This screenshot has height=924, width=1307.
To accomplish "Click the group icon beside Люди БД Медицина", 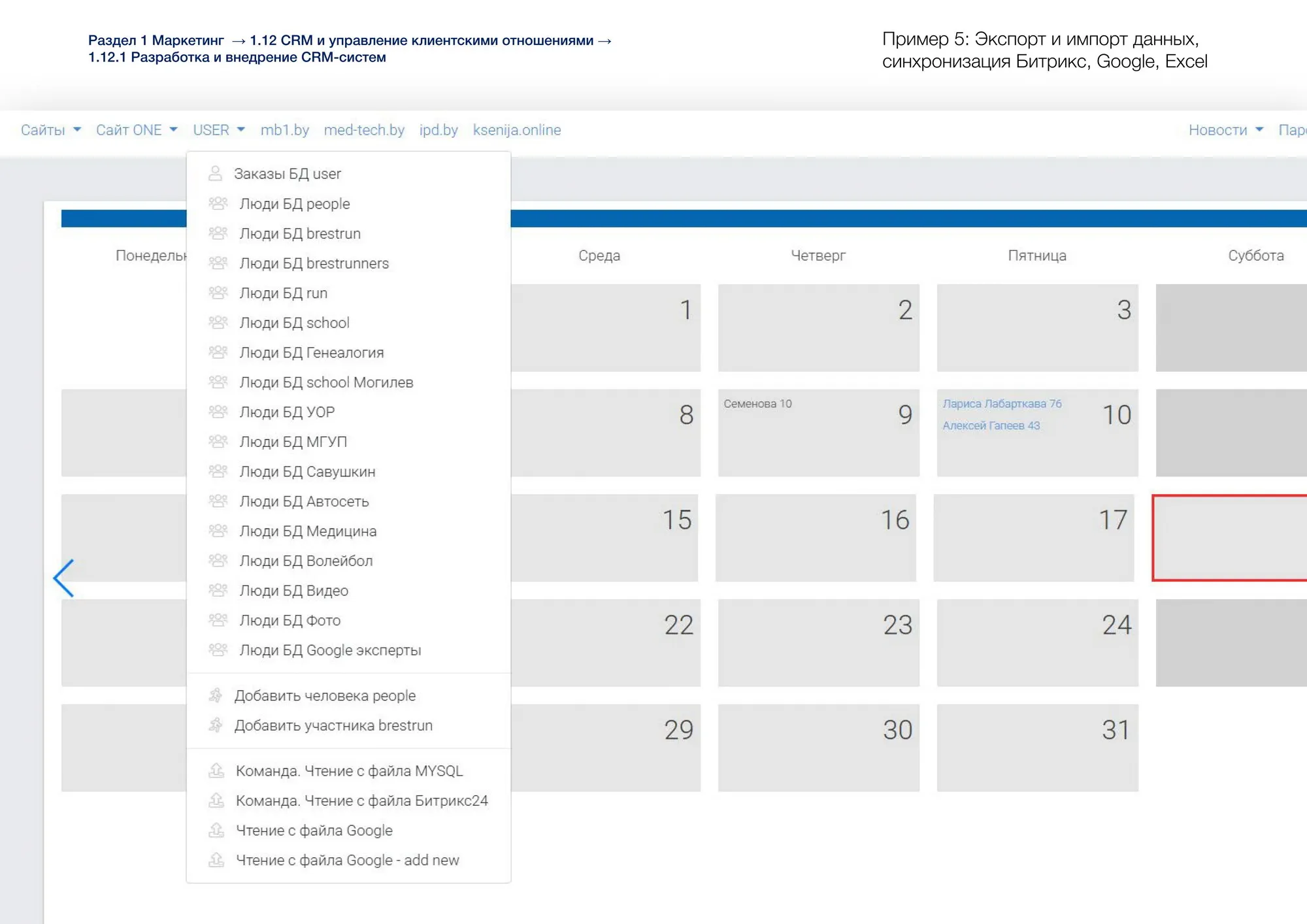I will coord(218,531).
